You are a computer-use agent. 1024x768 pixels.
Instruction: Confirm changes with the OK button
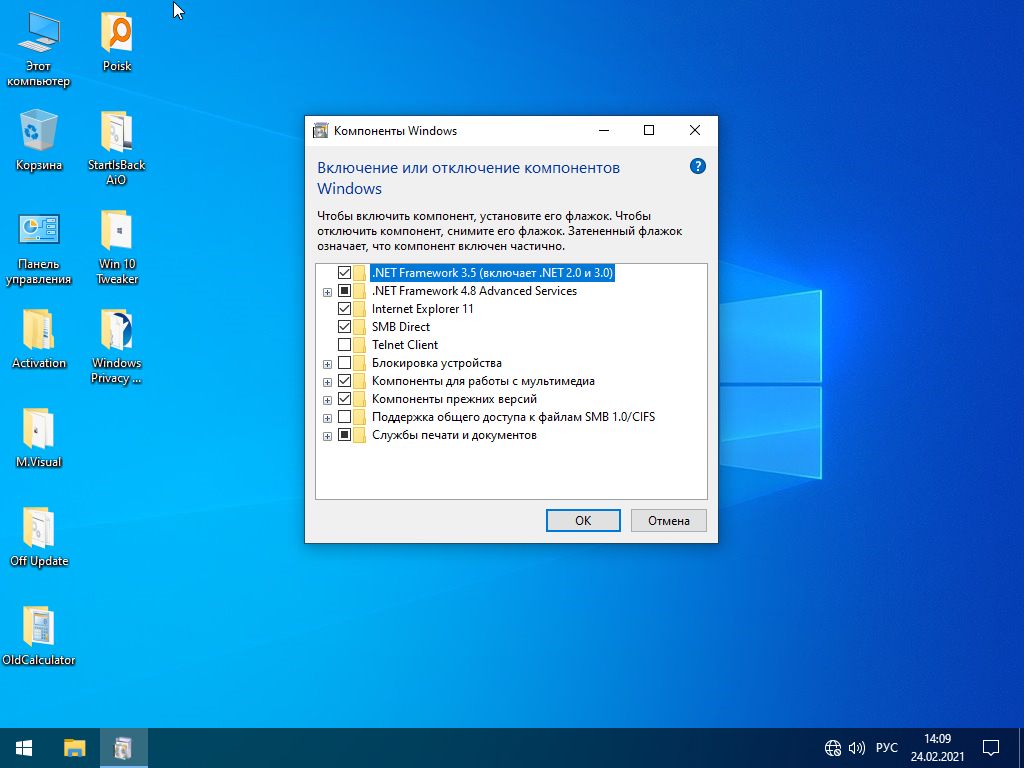coord(583,520)
